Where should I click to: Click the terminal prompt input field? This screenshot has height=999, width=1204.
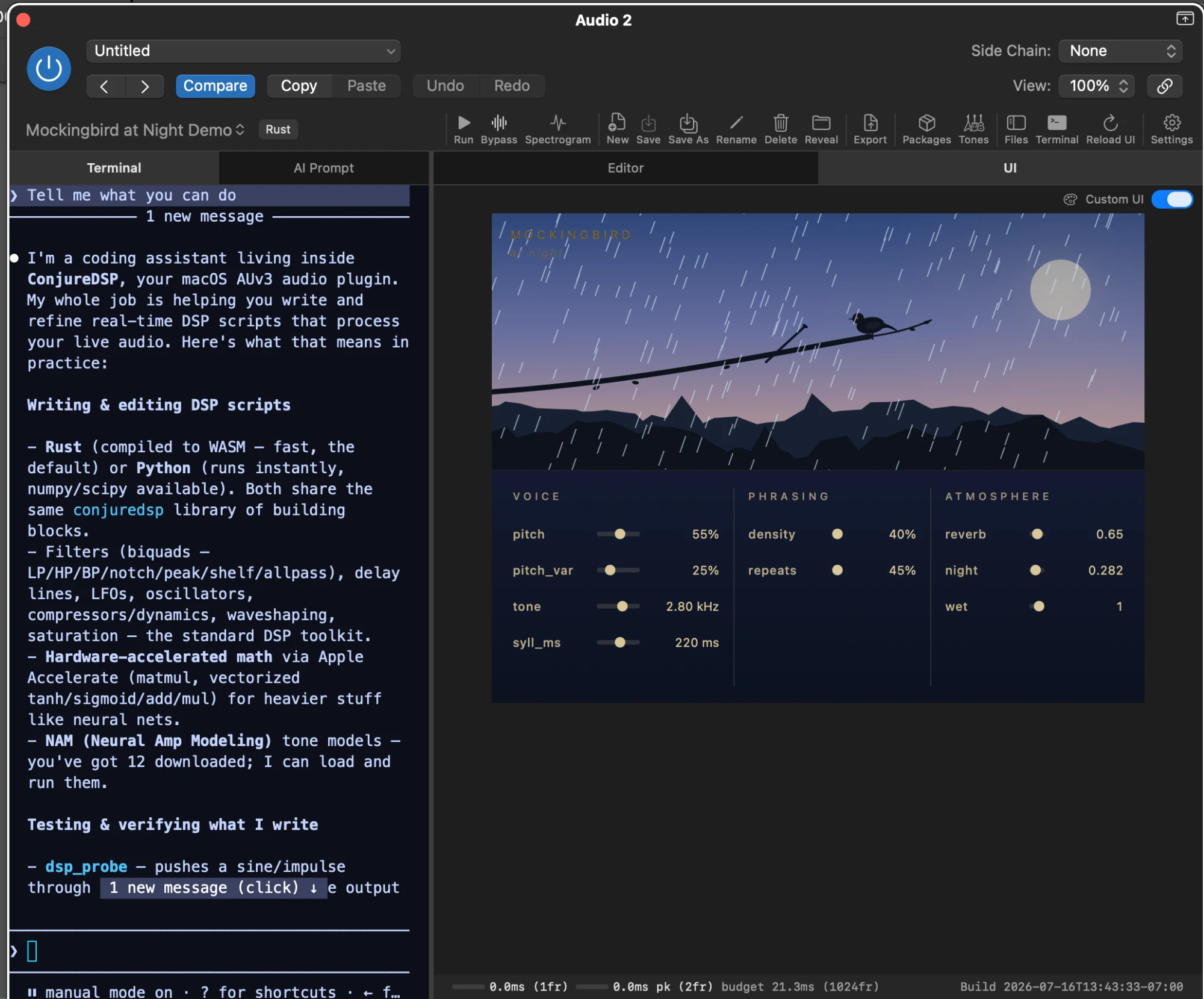(x=209, y=952)
